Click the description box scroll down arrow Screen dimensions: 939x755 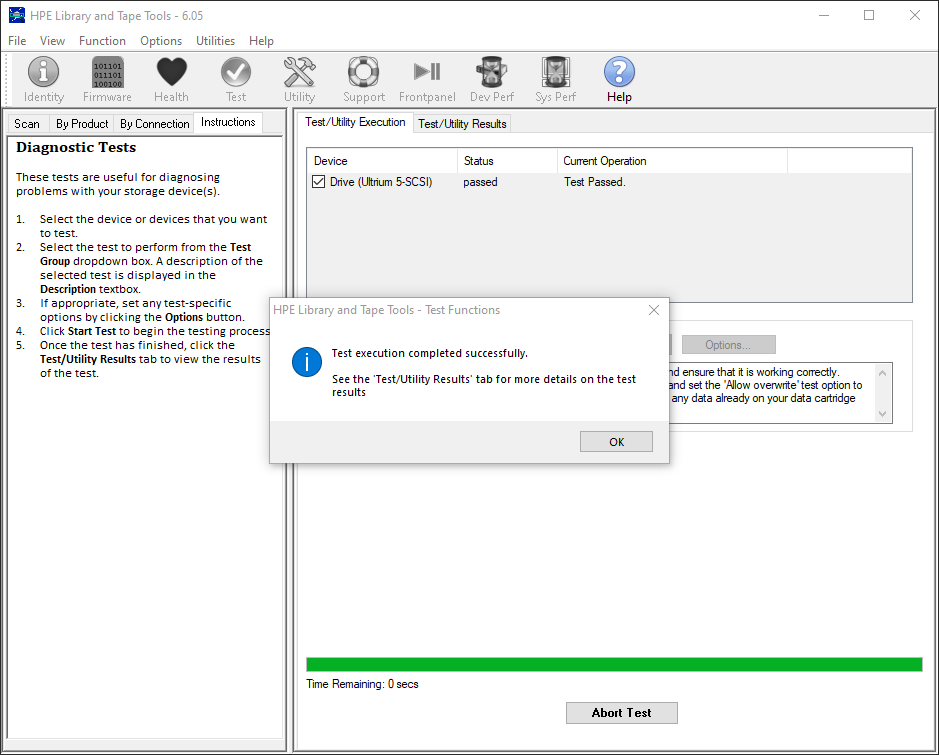point(882,414)
